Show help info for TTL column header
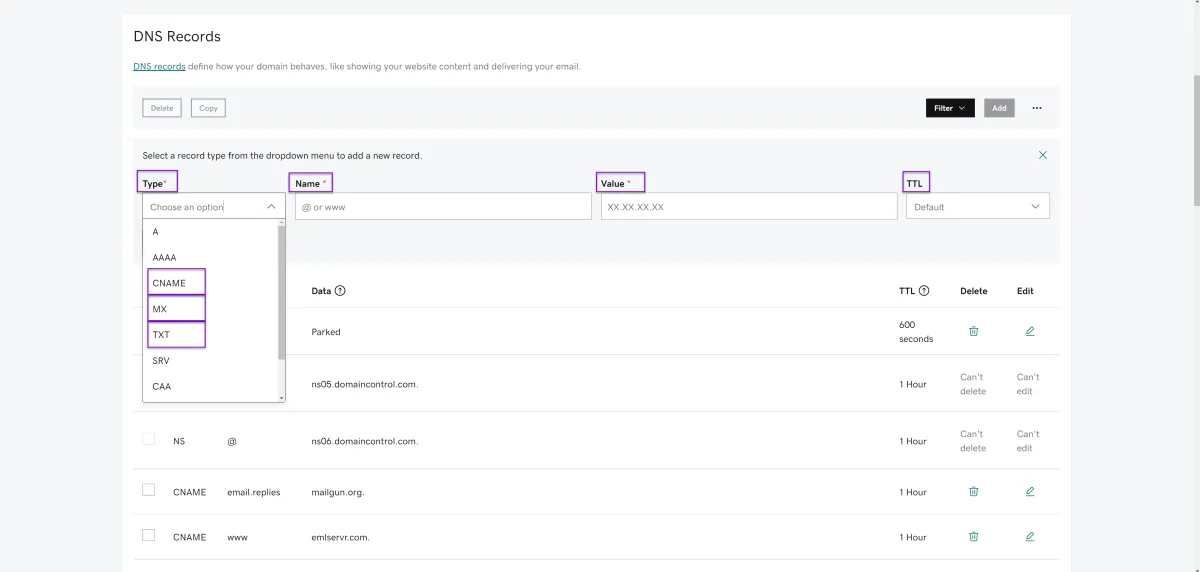The image size is (1200, 572). 924,291
